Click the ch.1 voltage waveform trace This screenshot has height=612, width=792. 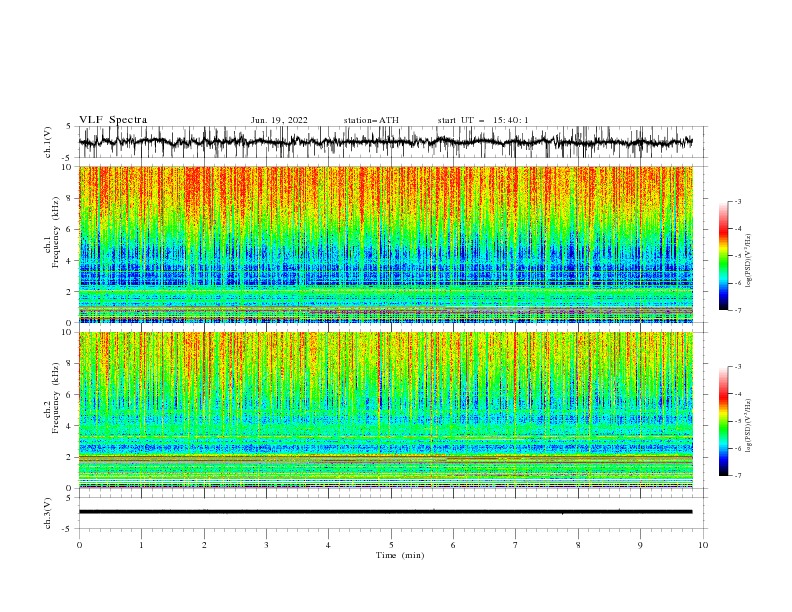(x=385, y=142)
